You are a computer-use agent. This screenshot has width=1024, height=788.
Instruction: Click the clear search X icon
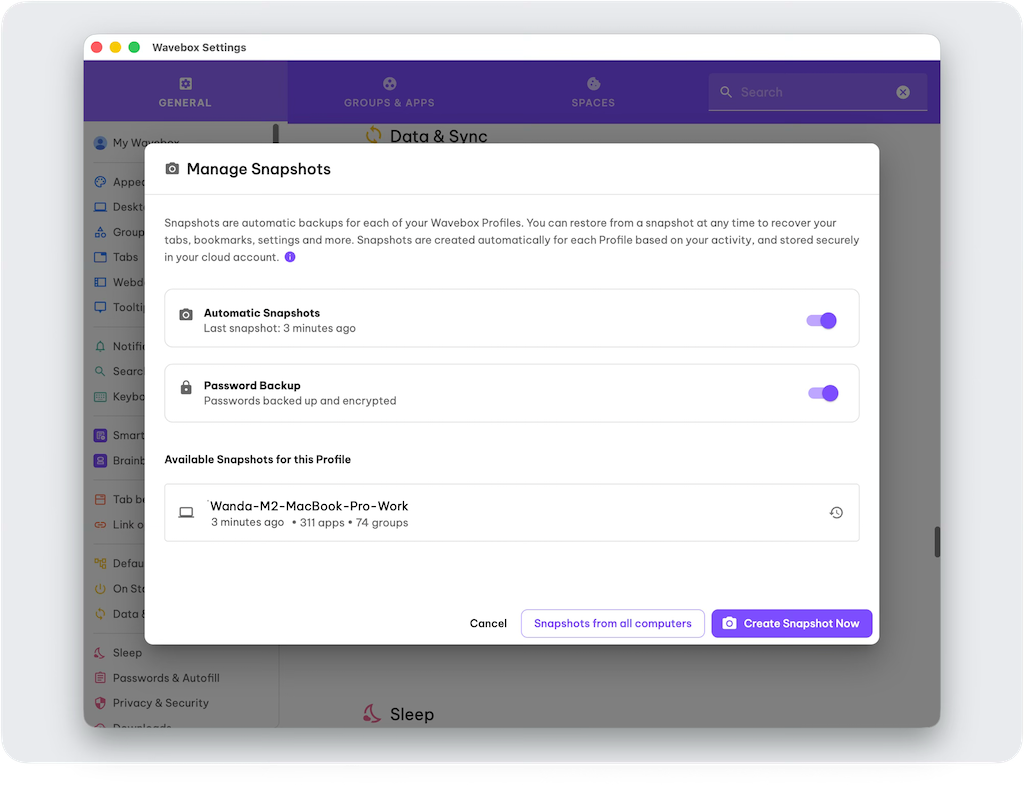[903, 92]
